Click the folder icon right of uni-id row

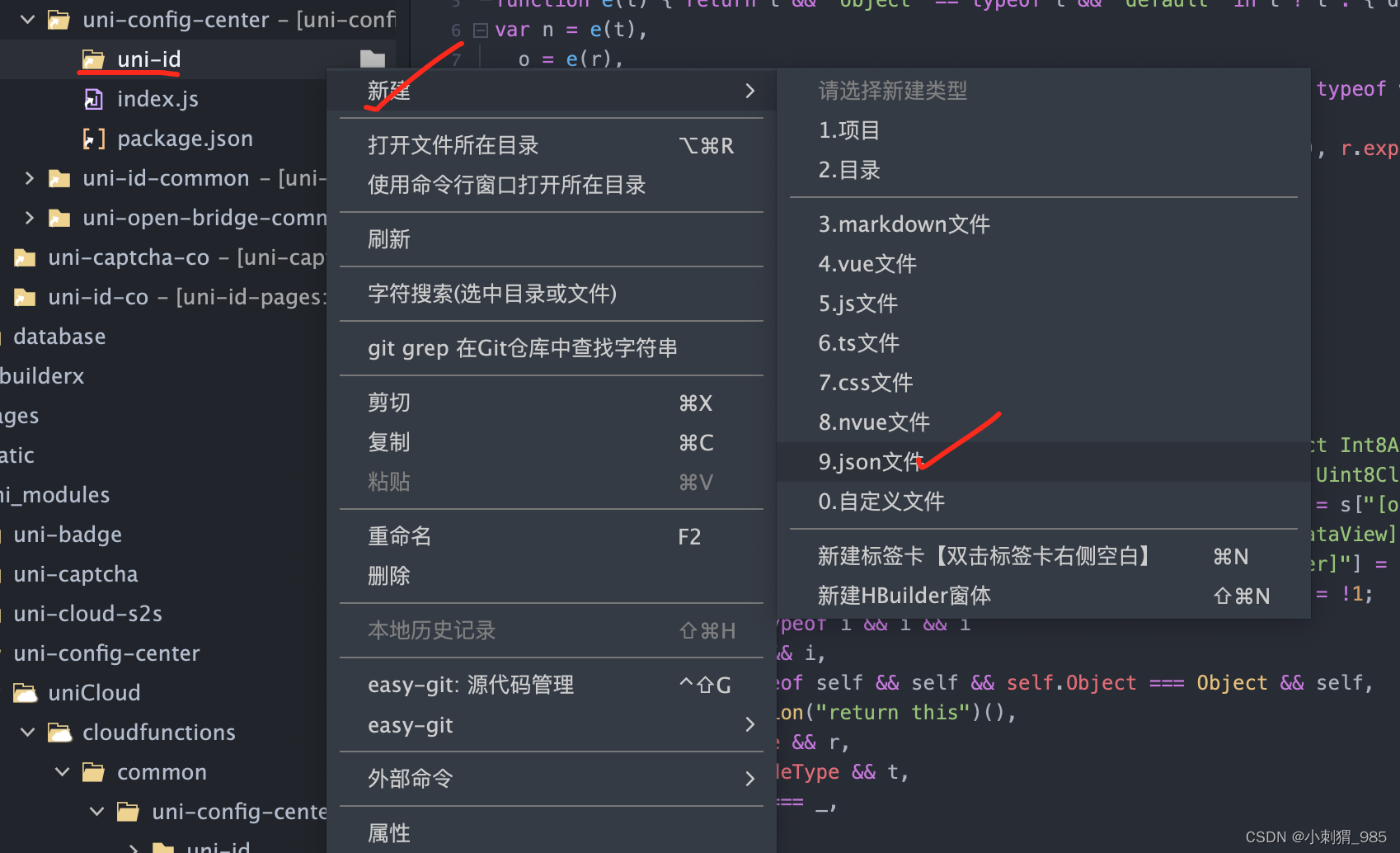click(373, 59)
